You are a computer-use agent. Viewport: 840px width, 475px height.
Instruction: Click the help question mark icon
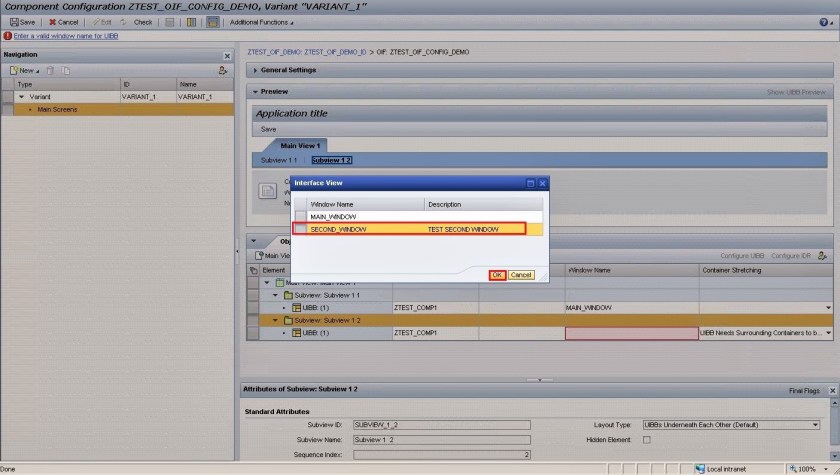(x=825, y=22)
